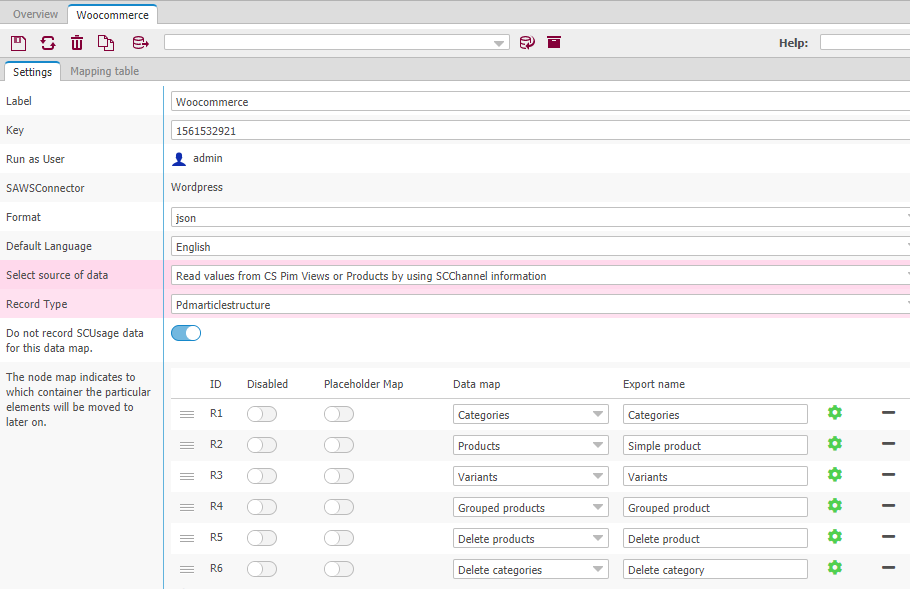The width and height of the screenshot is (910, 589).
Task: Toggle Disabled switch for row R3
Action: pyautogui.click(x=262, y=476)
